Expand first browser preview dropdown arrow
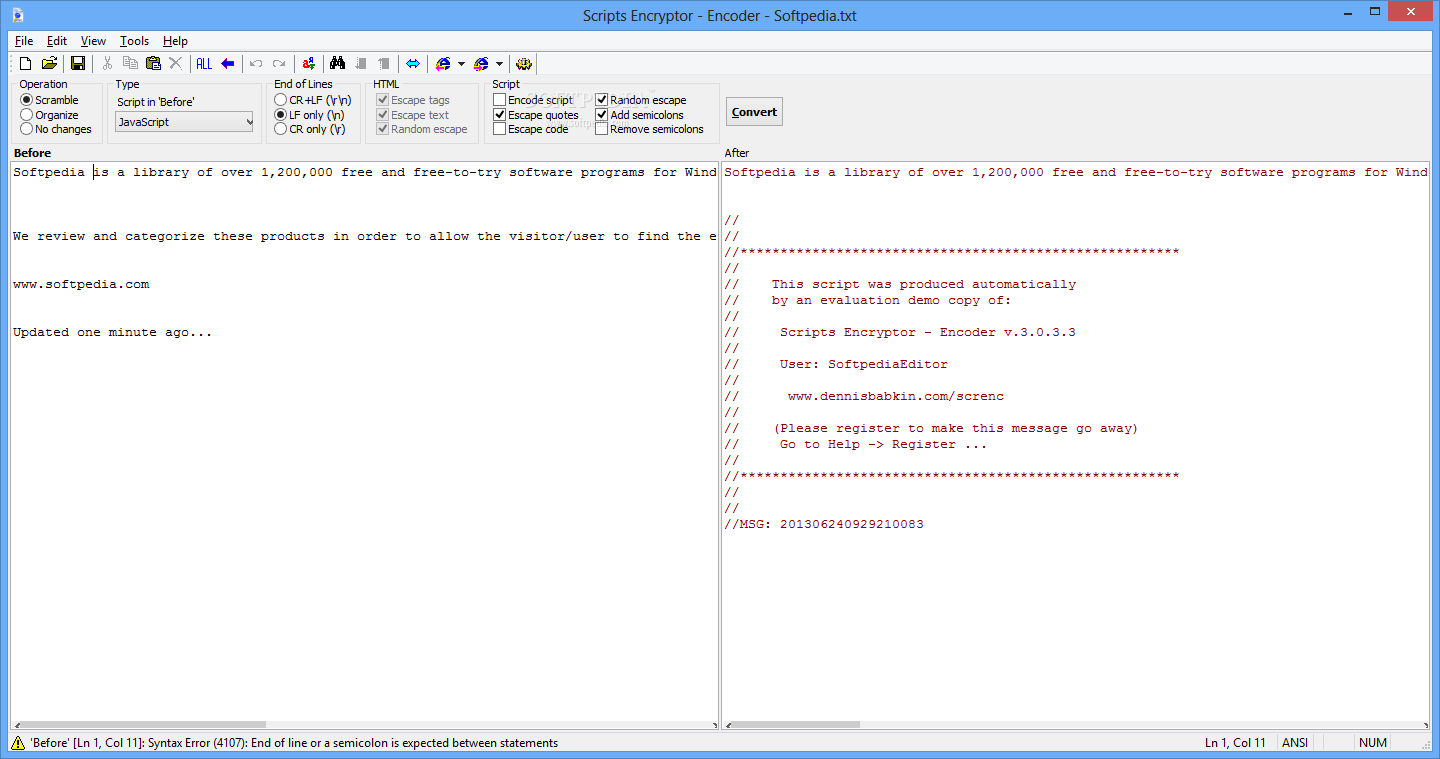Image resolution: width=1440 pixels, height=759 pixels. click(461, 63)
